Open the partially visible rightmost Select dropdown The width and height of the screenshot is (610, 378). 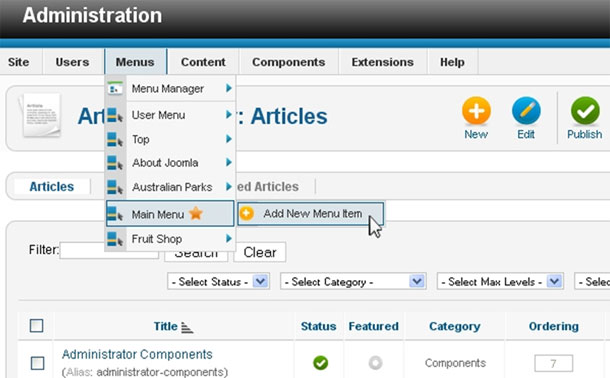click(x=592, y=282)
